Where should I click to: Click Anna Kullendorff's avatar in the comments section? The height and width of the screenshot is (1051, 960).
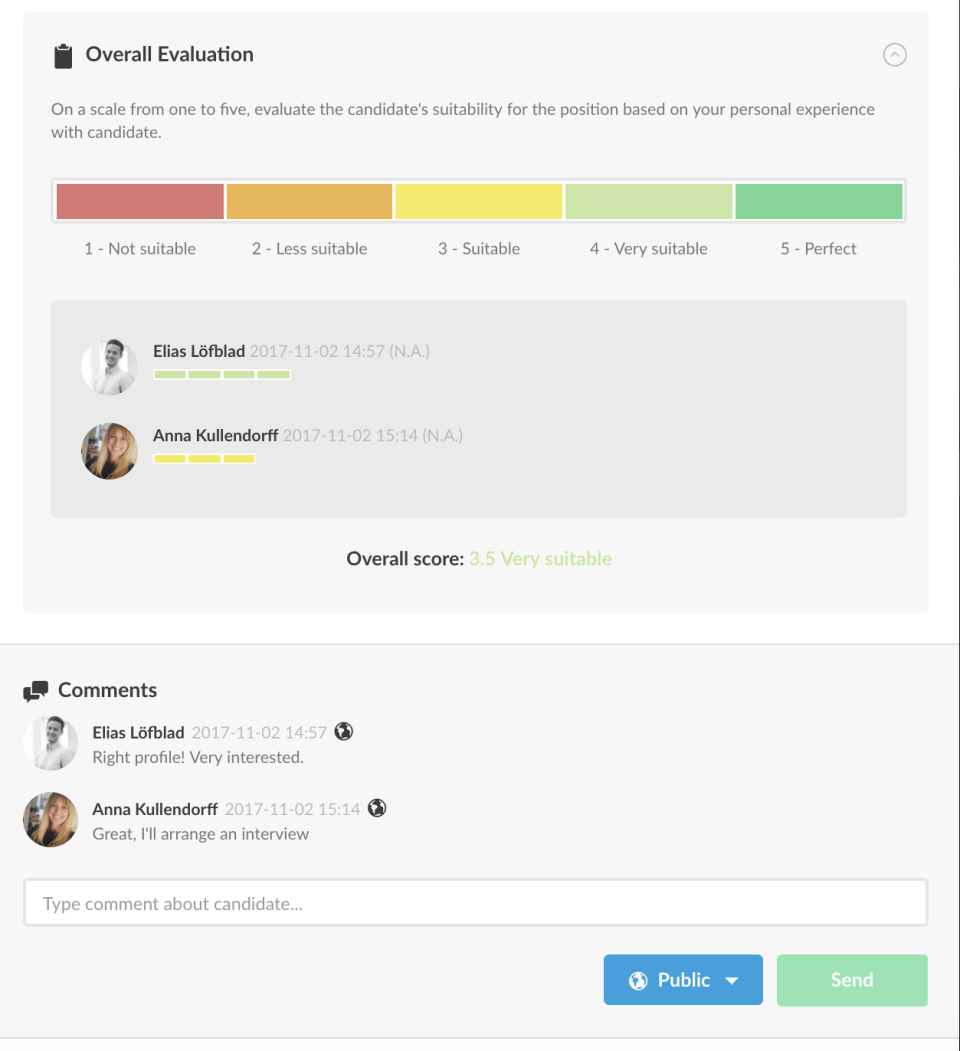(50, 819)
